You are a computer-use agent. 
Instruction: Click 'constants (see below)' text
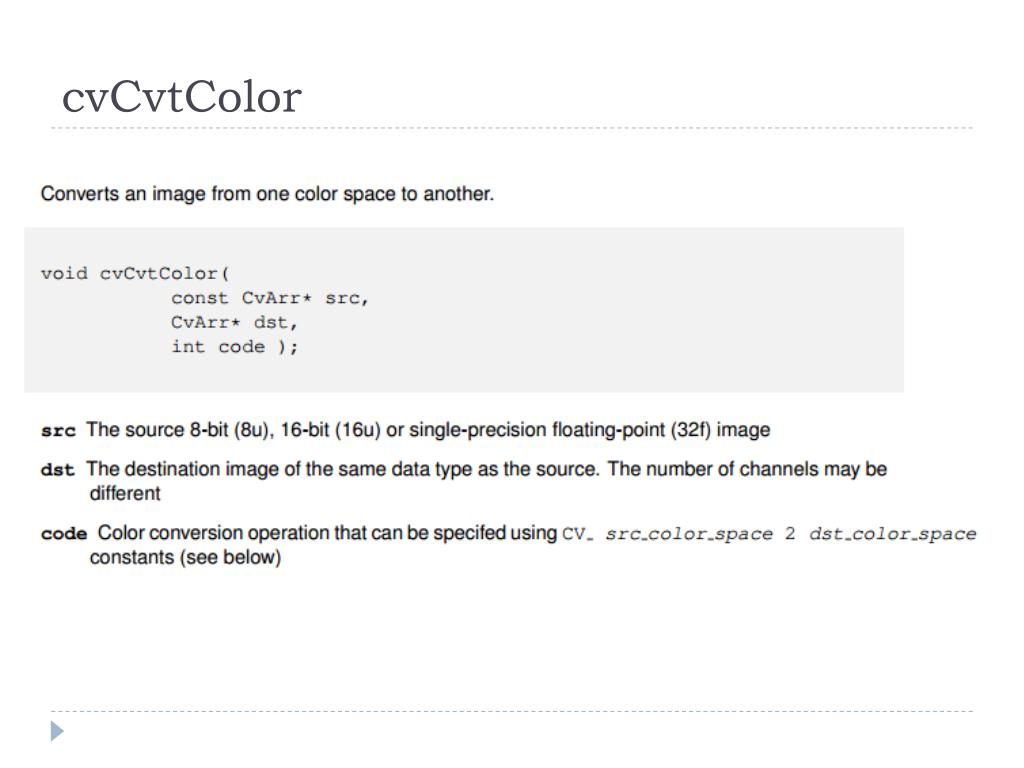pos(185,558)
